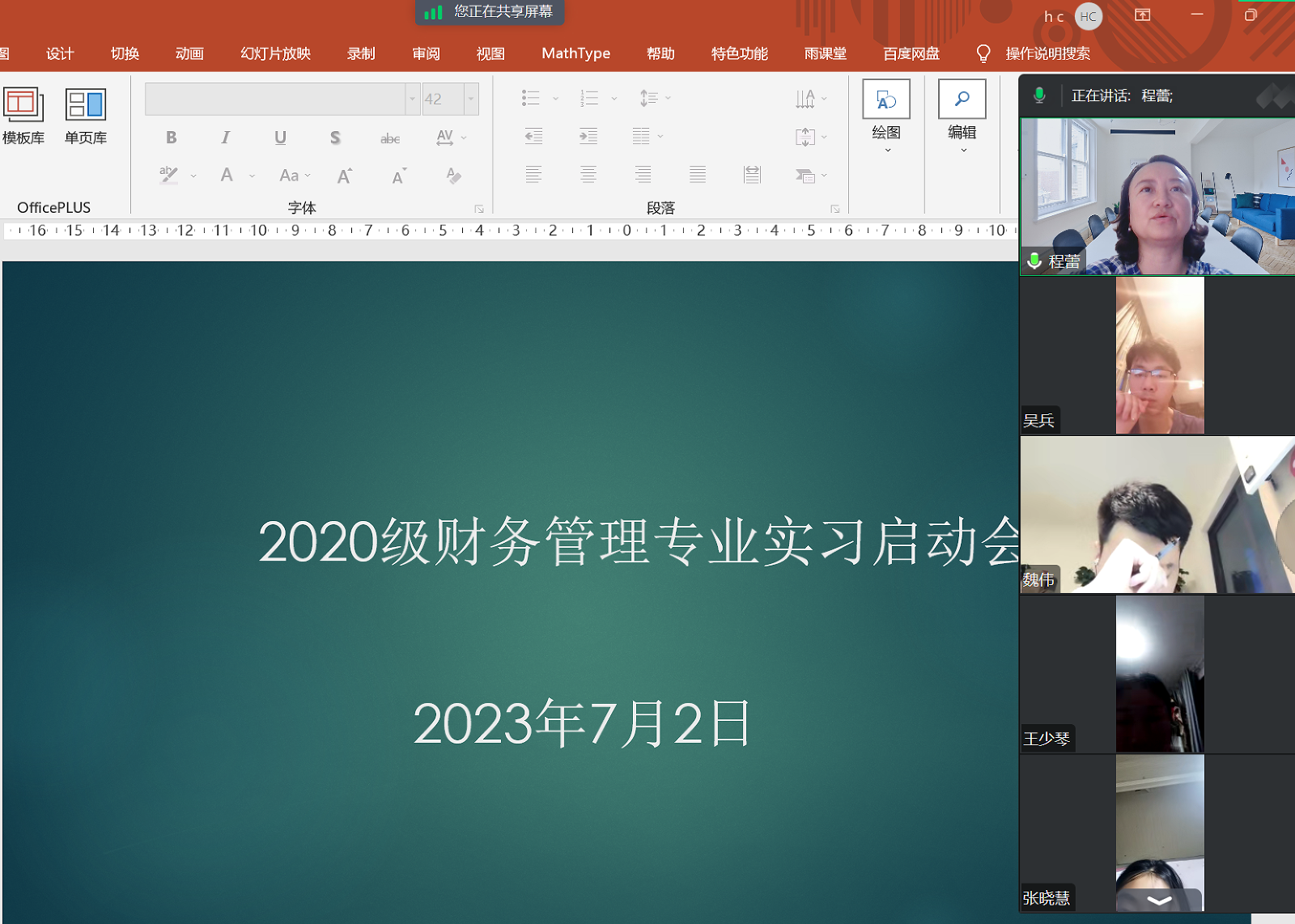Open the MathType ribbon tab
This screenshot has height=924, width=1295.
tap(575, 53)
